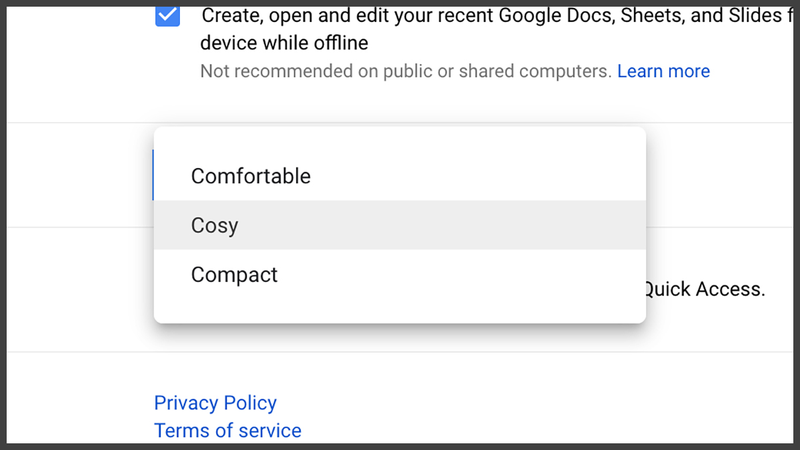Click the Quick Access text behind popup

coord(706,289)
